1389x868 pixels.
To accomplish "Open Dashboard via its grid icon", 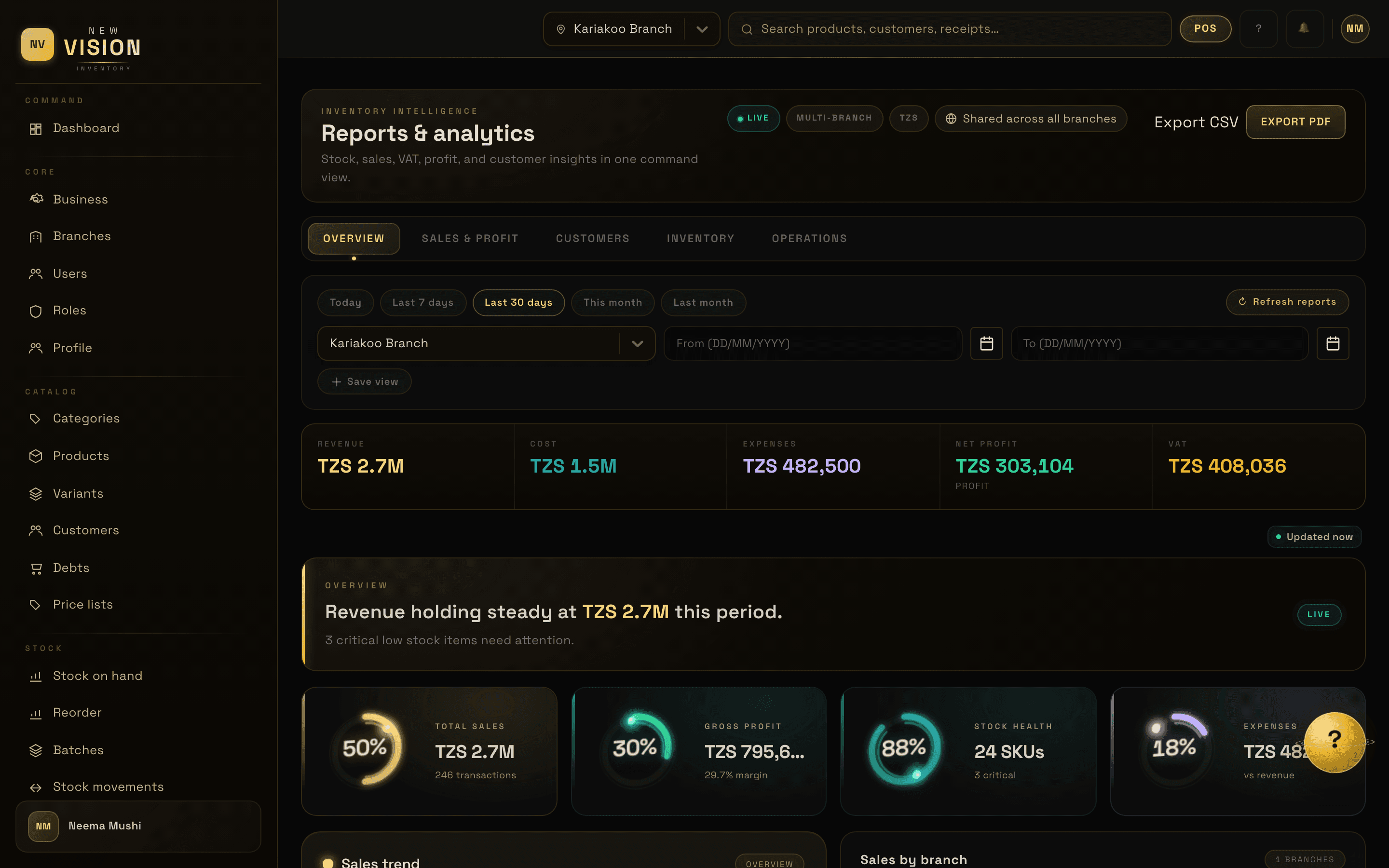I will point(36,129).
